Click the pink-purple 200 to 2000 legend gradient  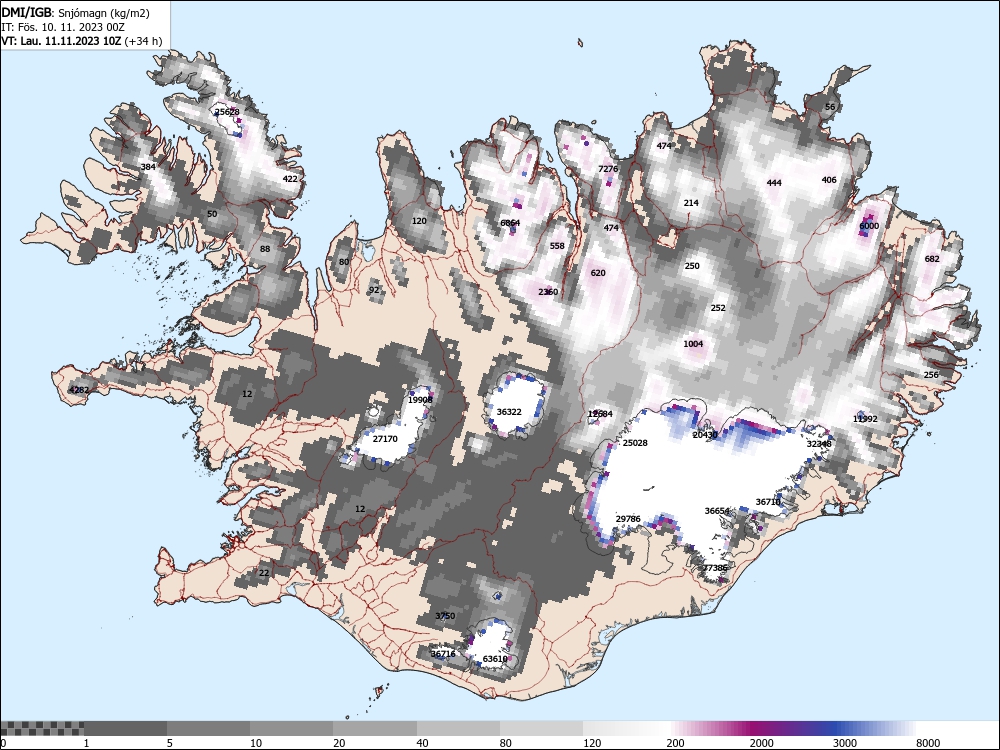[x=708, y=728]
